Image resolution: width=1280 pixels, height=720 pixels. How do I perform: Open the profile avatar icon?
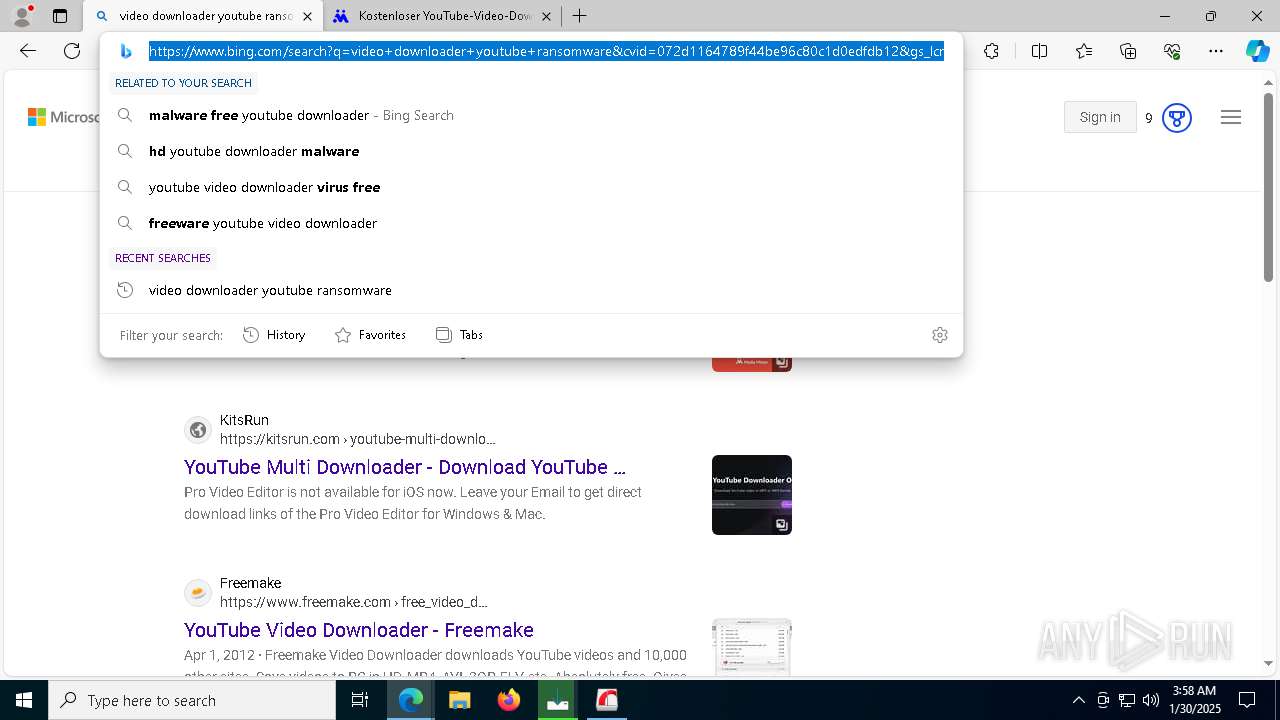pos(22,16)
